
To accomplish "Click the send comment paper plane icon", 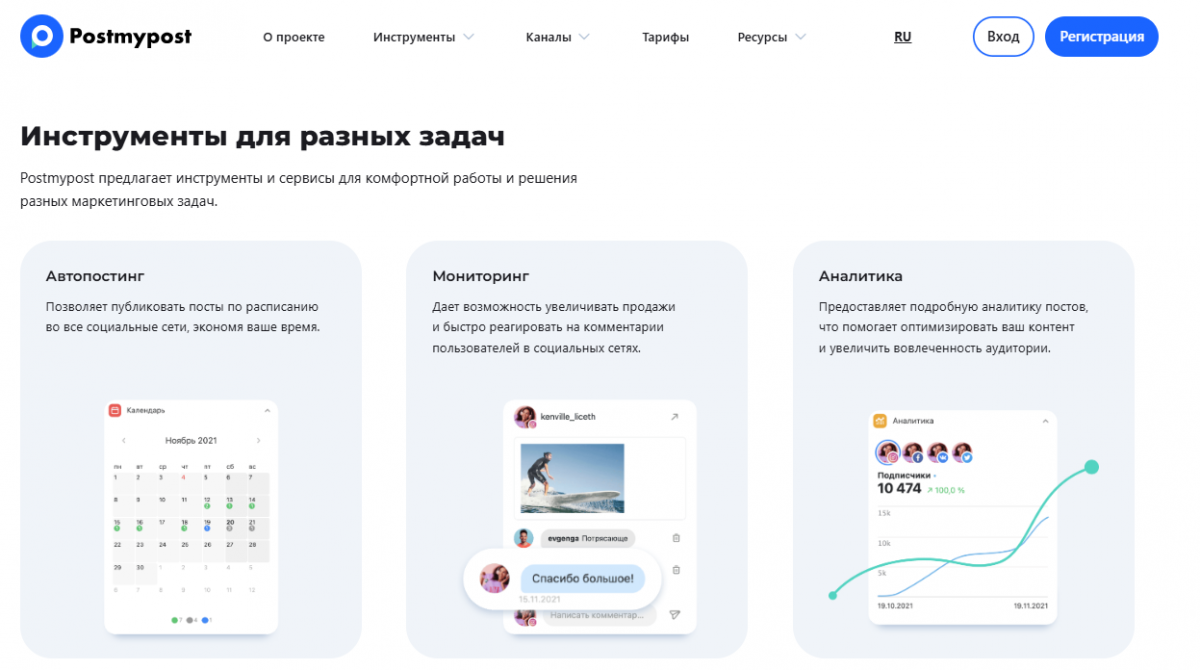I will [x=675, y=615].
